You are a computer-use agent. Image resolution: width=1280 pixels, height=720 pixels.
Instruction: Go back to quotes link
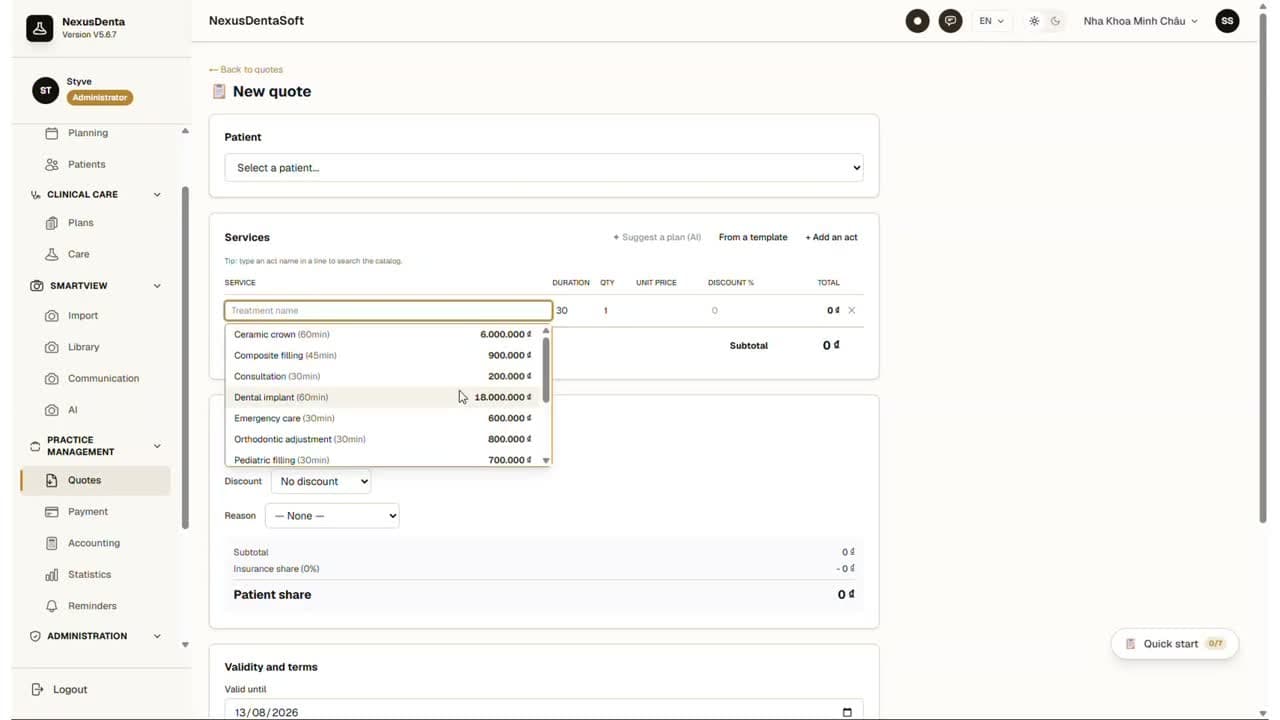tap(246, 70)
